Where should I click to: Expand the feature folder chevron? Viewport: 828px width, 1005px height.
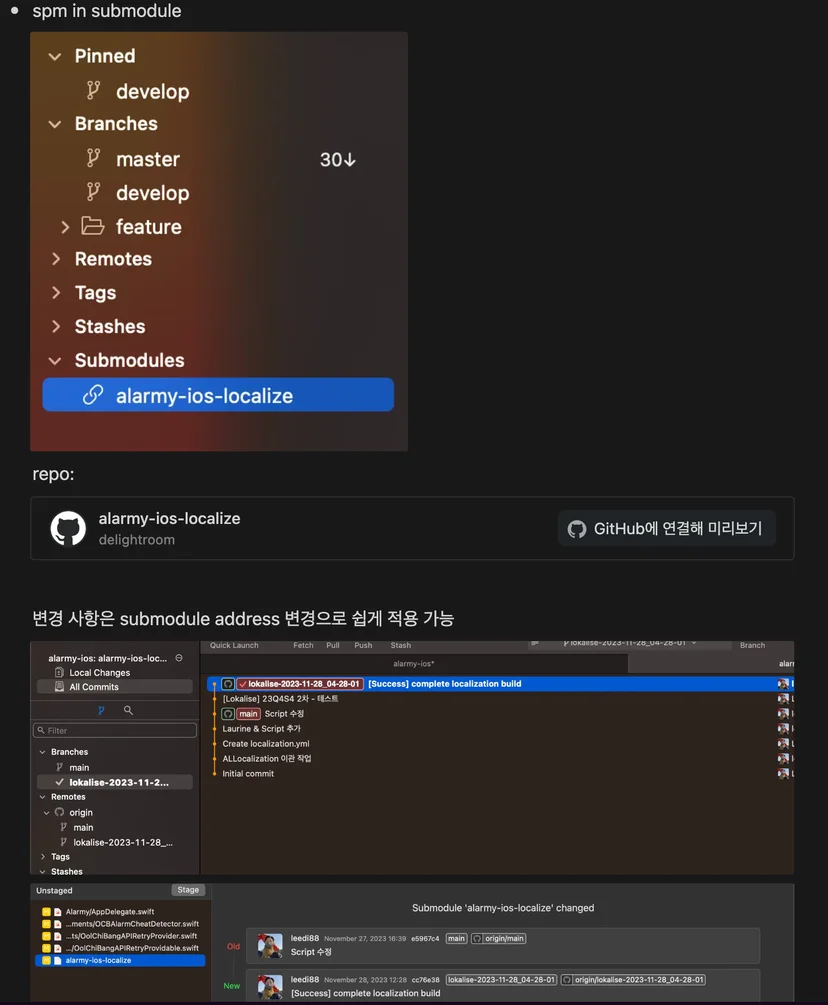pyautogui.click(x=65, y=227)
